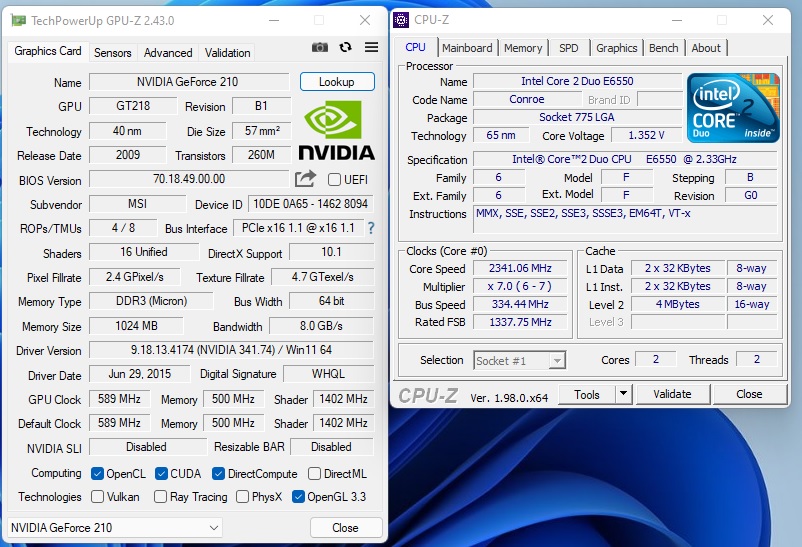Click the Device ID field 10DE 0A65
802x547 pixels.
(x=310, y=204)
